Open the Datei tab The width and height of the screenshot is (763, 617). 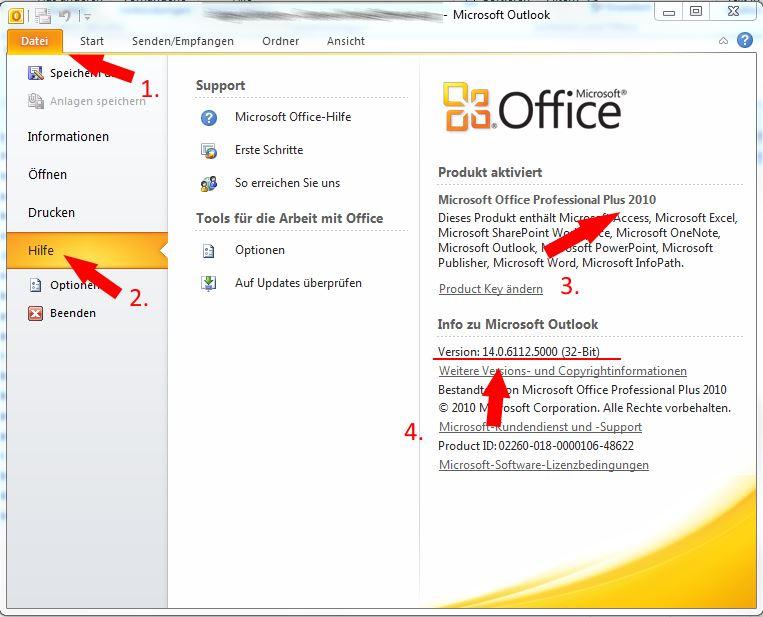coord(35,41)
